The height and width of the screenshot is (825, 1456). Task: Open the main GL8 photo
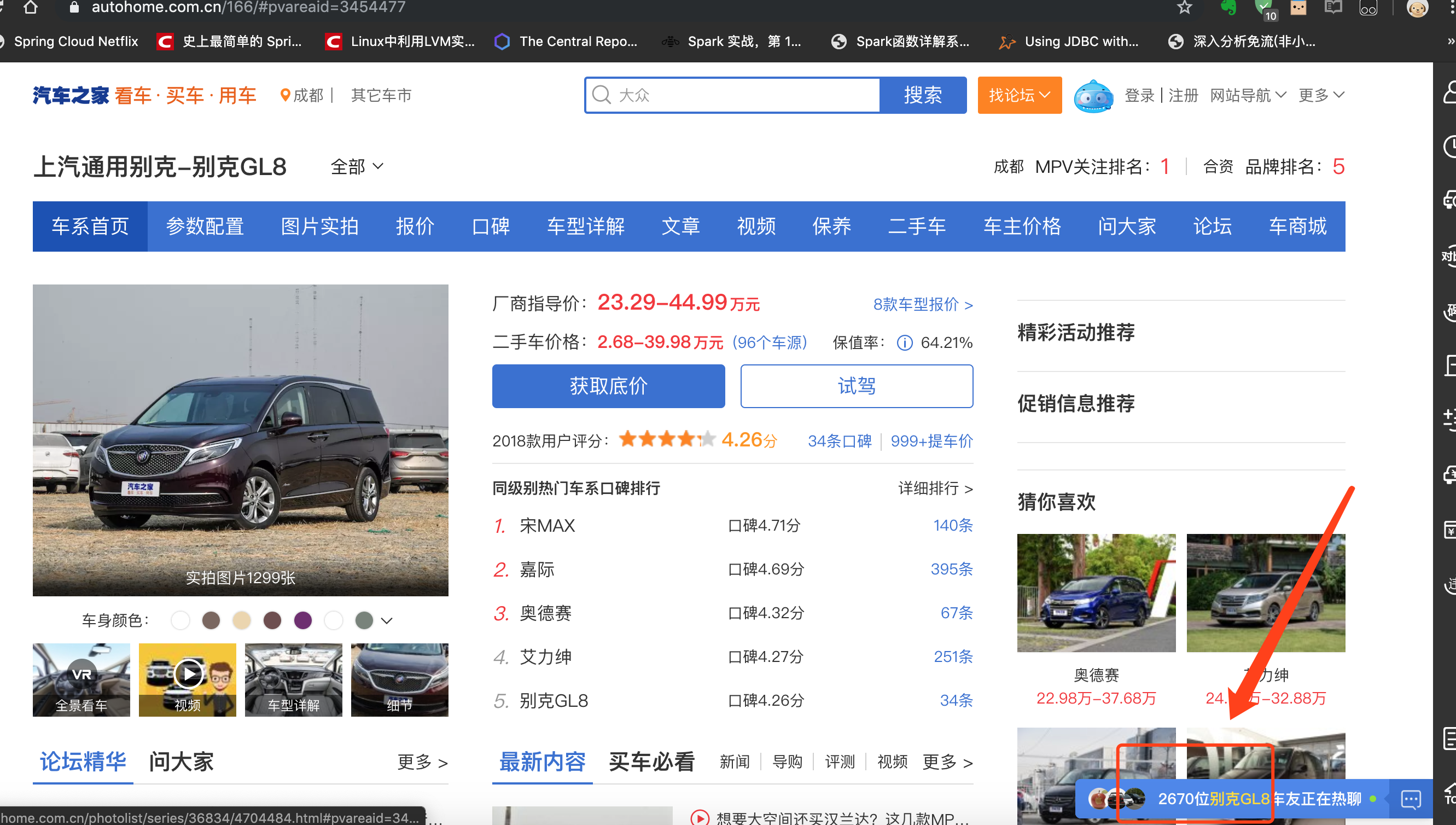click(x=241, y=440)
